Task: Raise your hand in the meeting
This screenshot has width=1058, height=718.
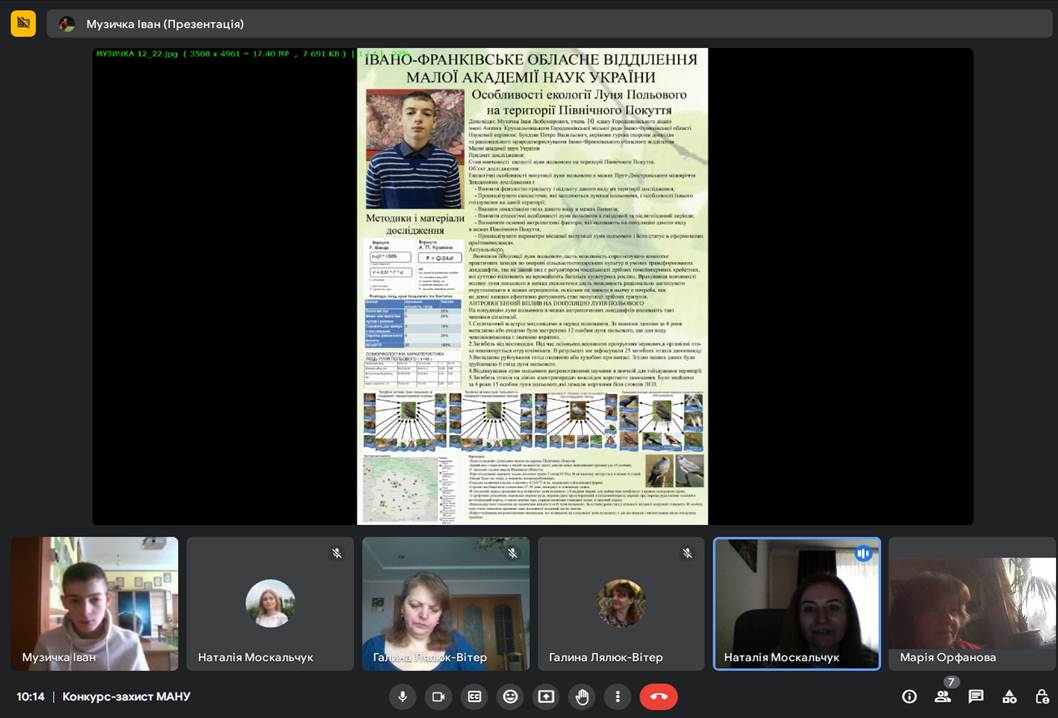Action: 582,697
